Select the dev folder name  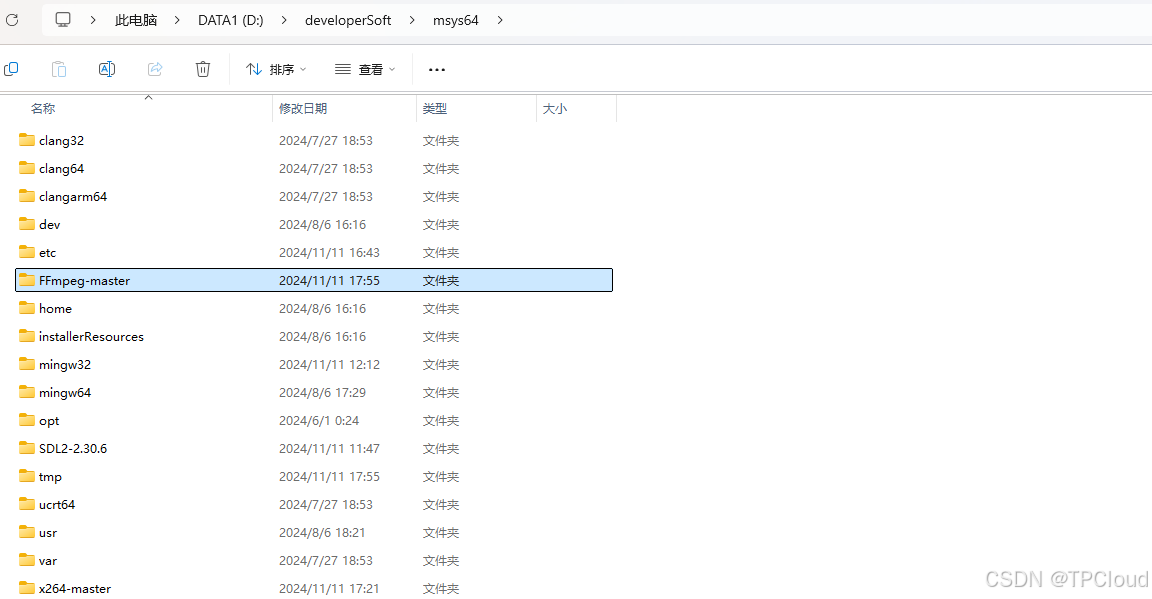(x=49, y=224)
